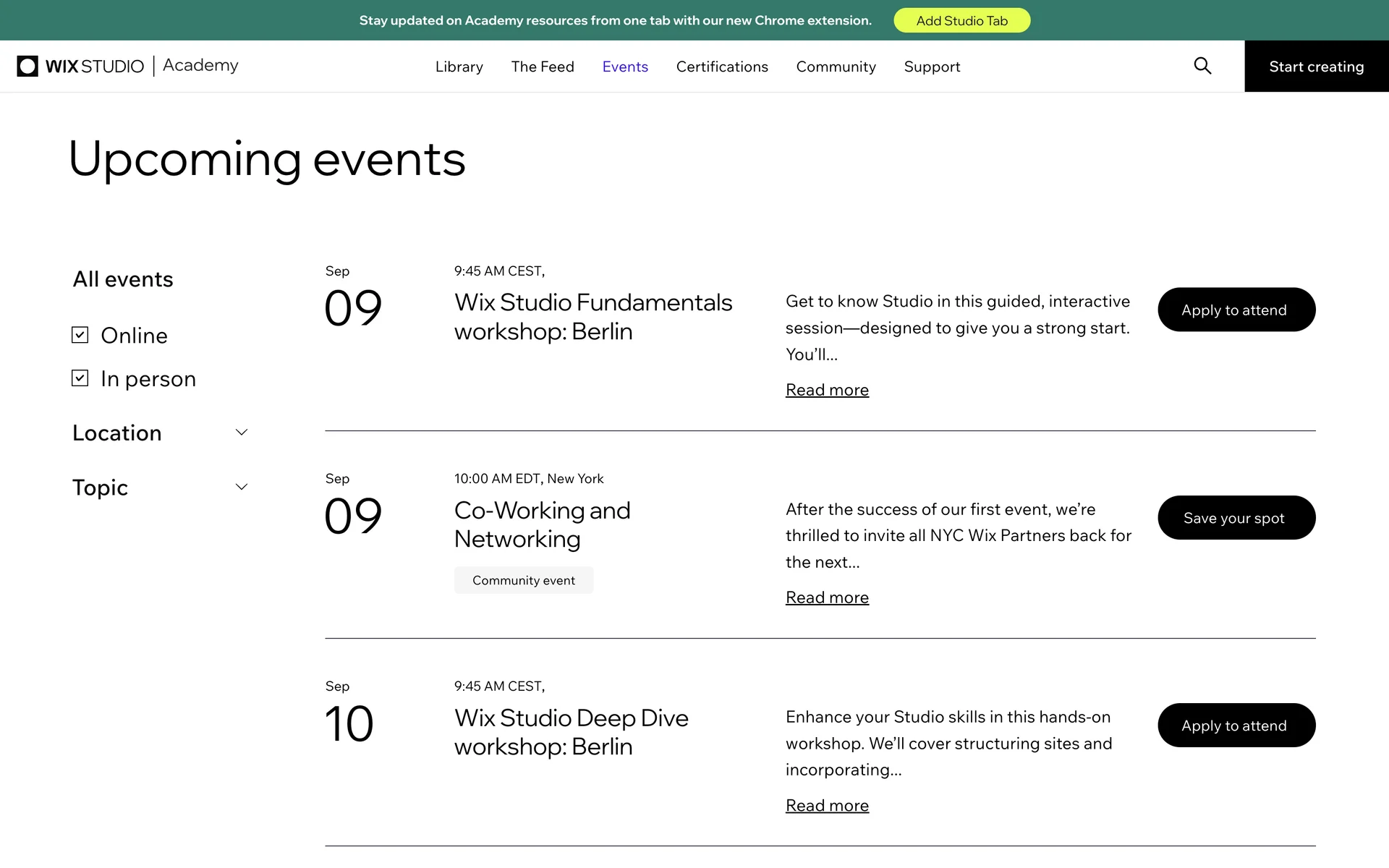Click the search magnifier icon
Screen dimensions: 1389x868
(1202, 66)
